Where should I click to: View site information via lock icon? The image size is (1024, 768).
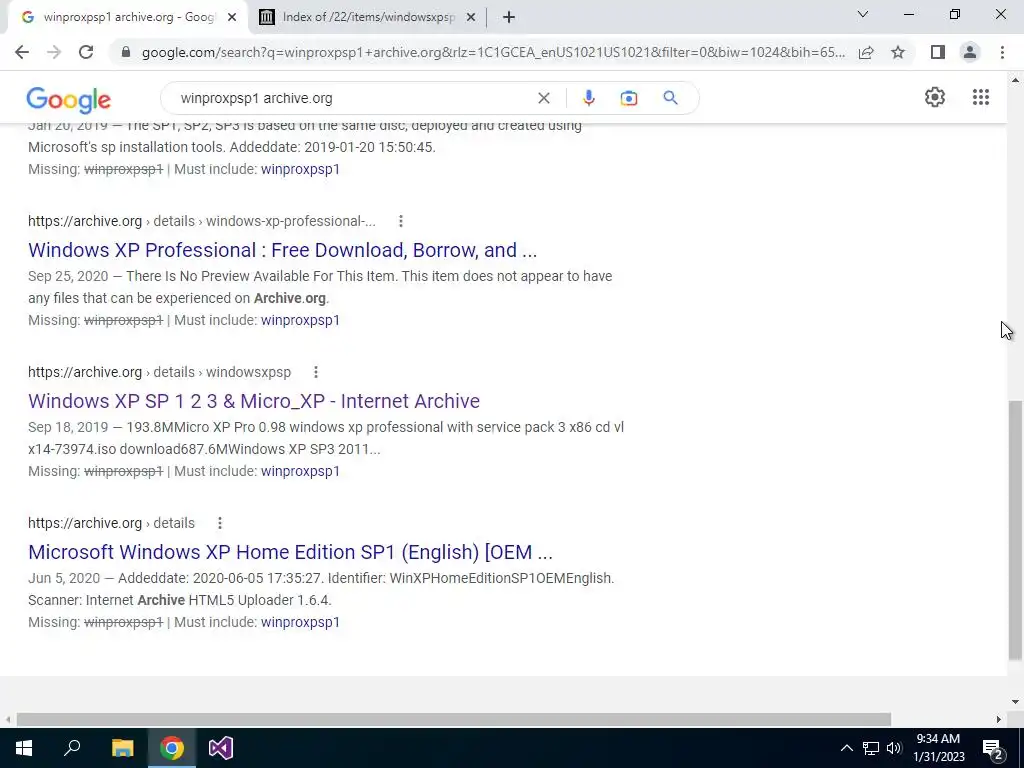point(127,52)
